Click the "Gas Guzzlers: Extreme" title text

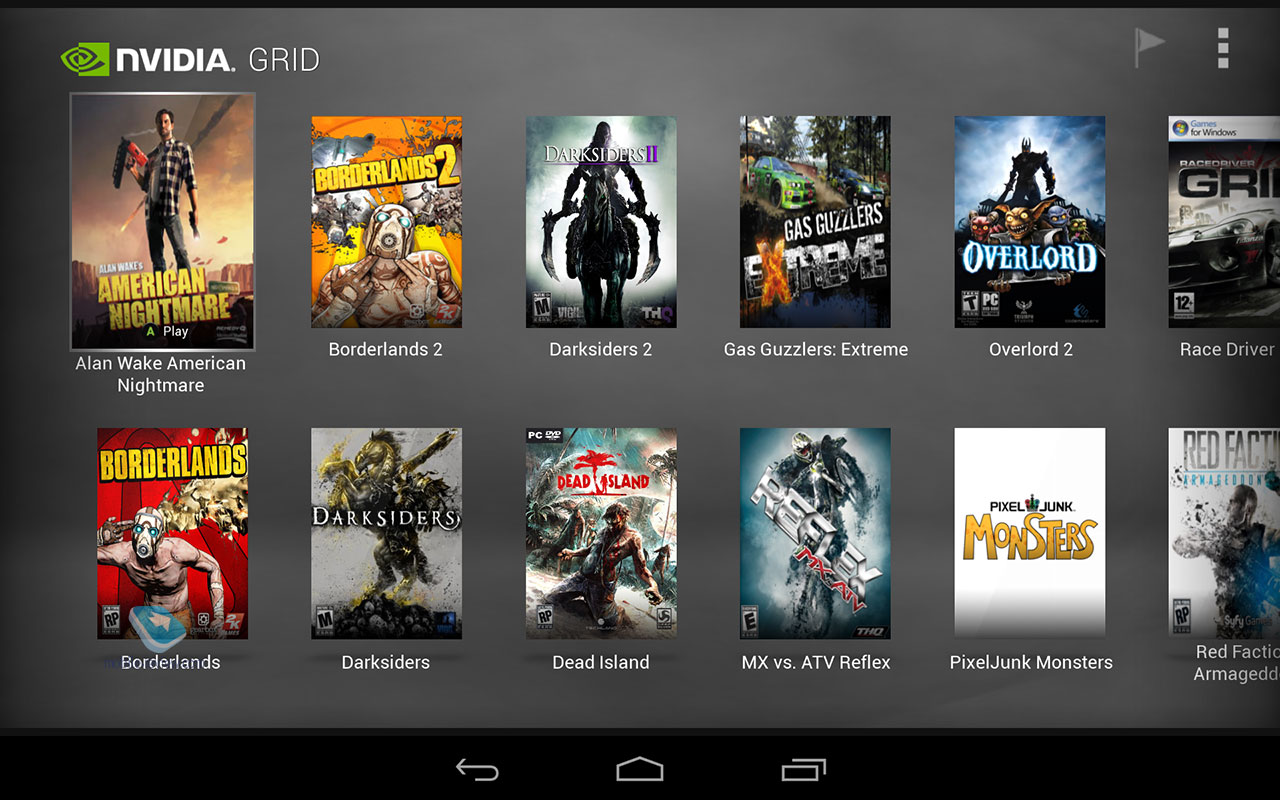coord(816,349)
